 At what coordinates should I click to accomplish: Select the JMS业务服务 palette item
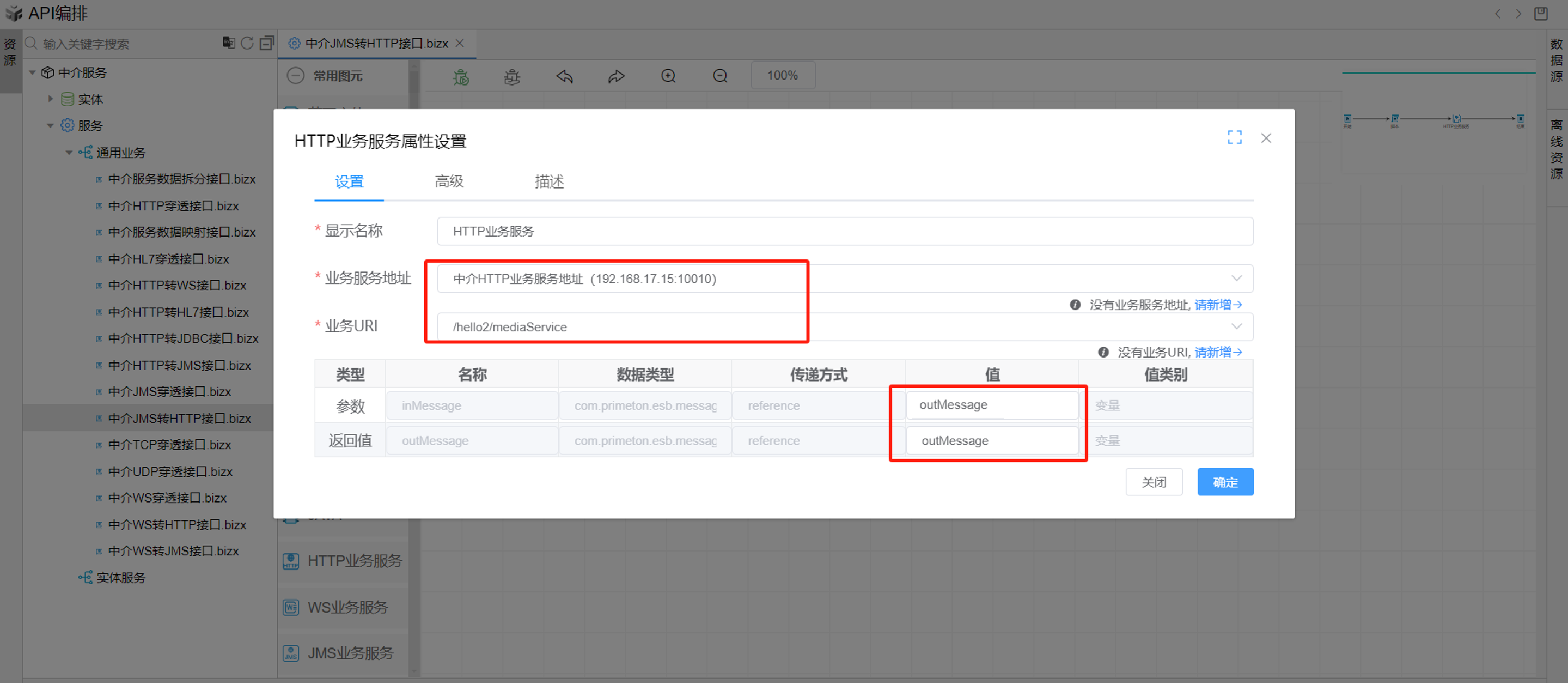(350, 653)
